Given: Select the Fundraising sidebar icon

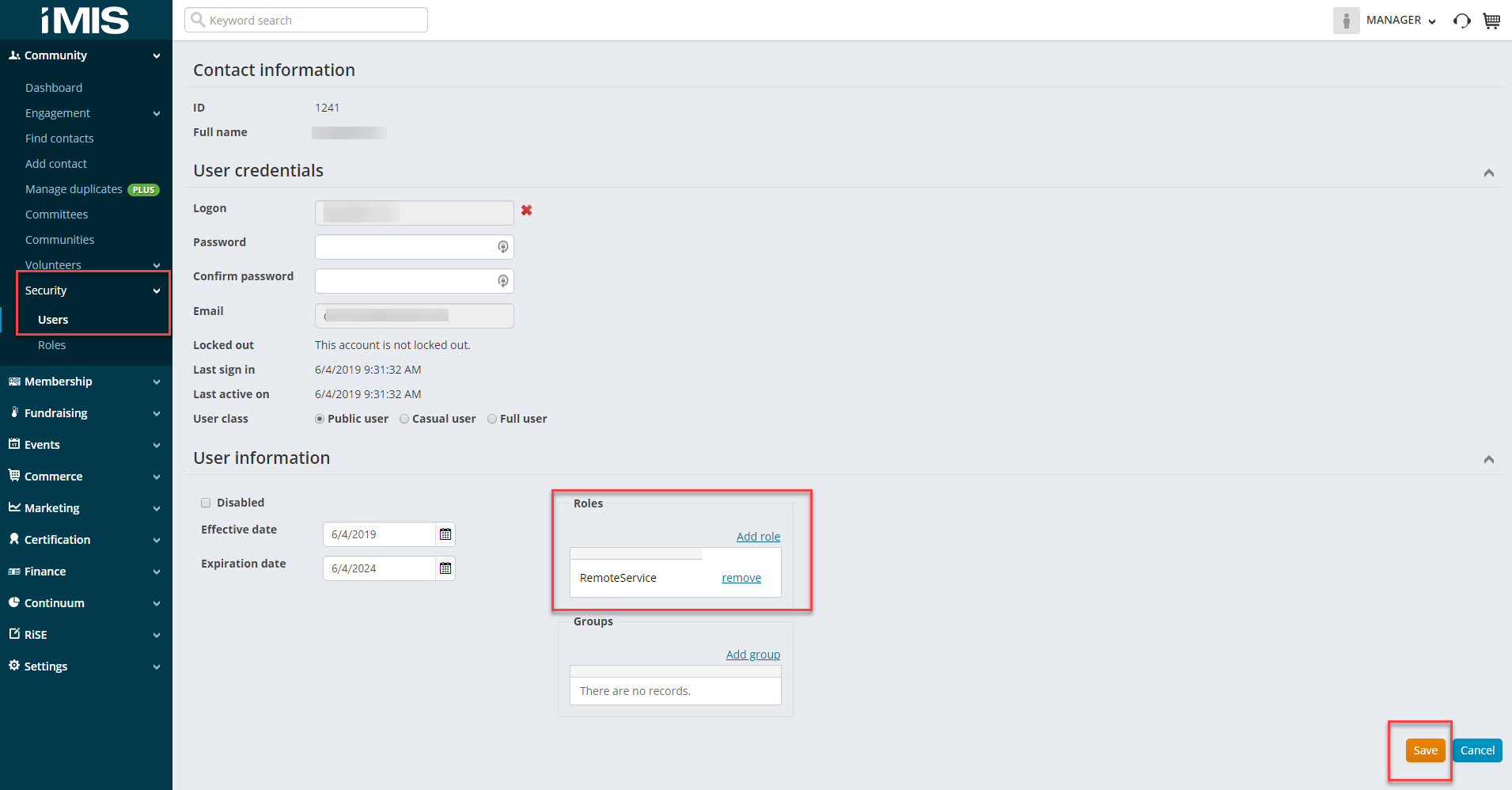Looking at the screenshot, I should (x=14, y=412).
